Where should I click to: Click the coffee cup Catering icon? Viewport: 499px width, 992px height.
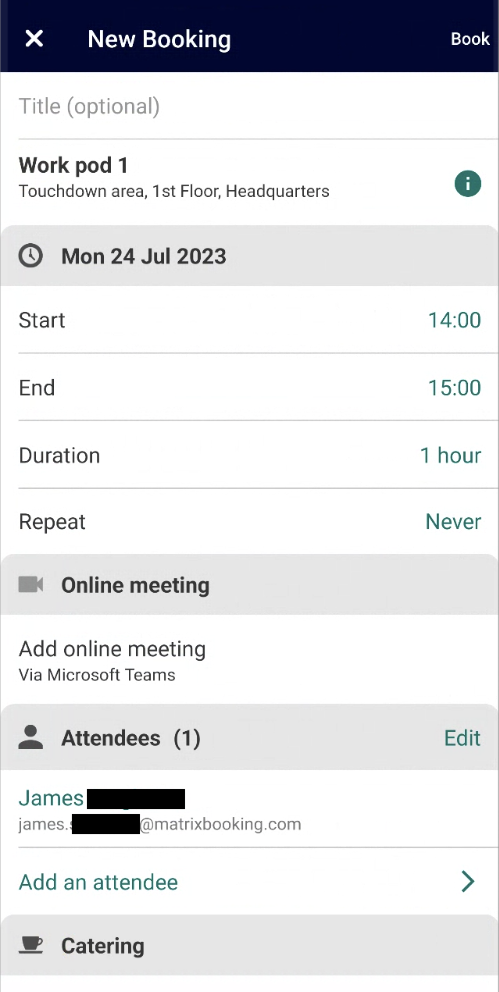pyautogui.click(x=30, y=945)
